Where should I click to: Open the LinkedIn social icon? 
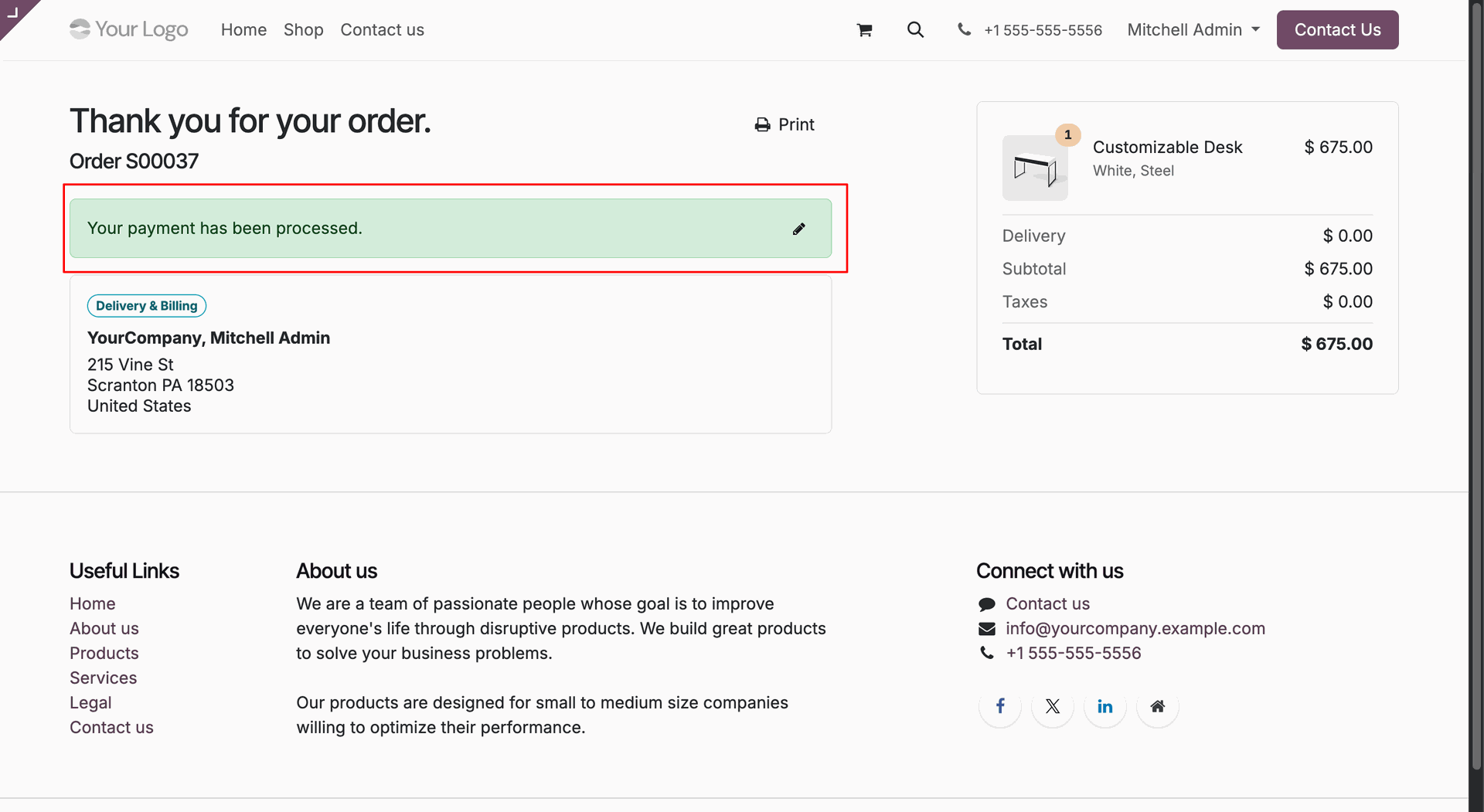tap(1105, 706)
